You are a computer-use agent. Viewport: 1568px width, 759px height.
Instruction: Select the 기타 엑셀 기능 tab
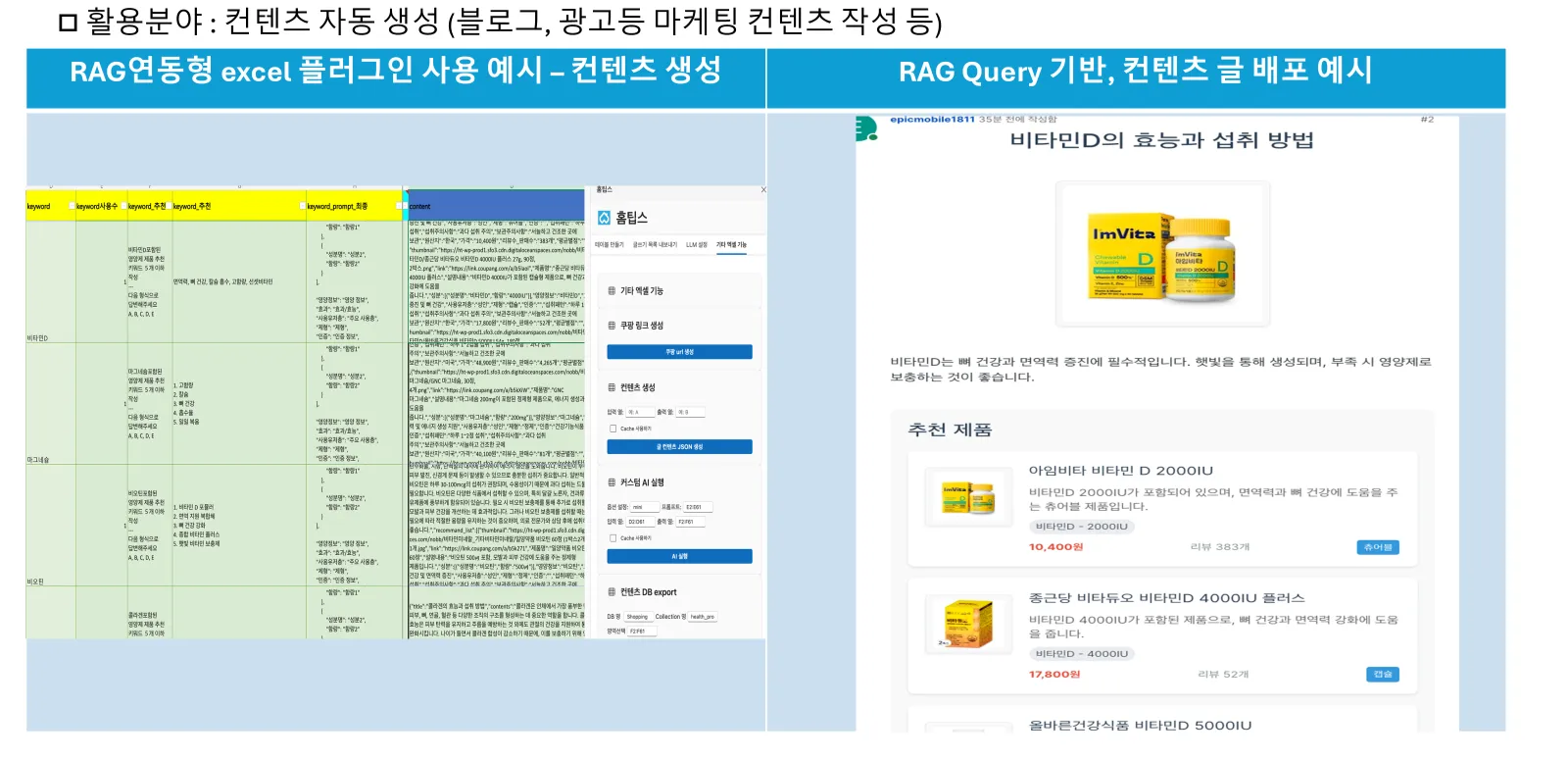[731, 245]
